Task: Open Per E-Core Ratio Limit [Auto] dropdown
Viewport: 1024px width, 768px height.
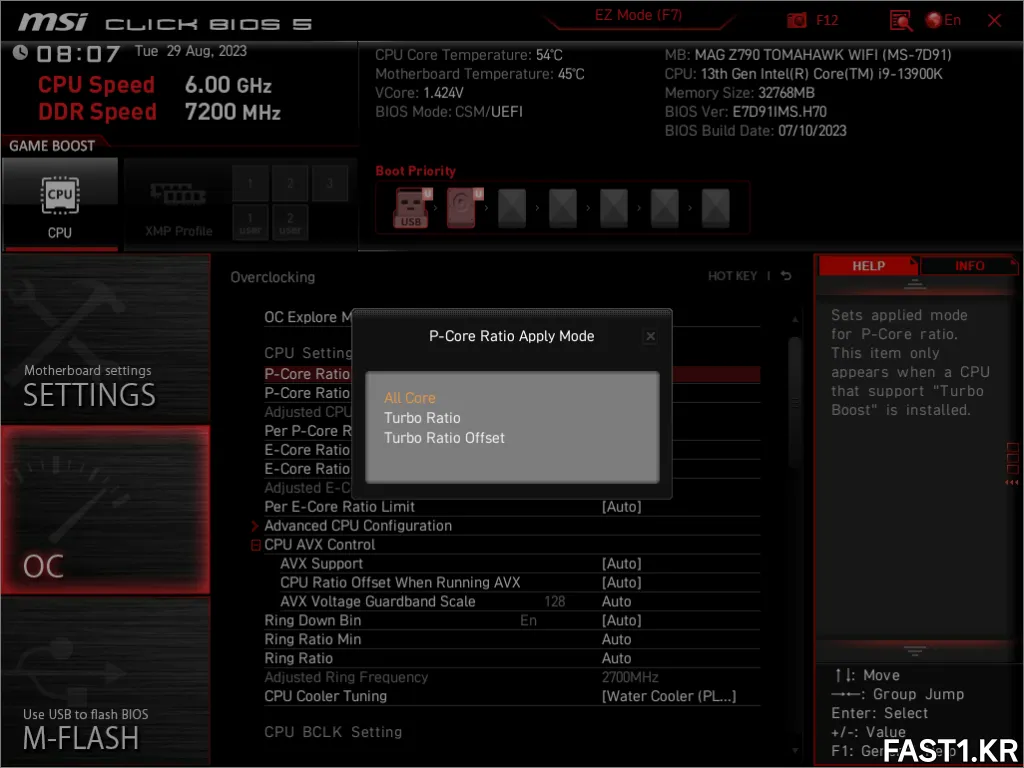Action: click(x=621, y=507)
